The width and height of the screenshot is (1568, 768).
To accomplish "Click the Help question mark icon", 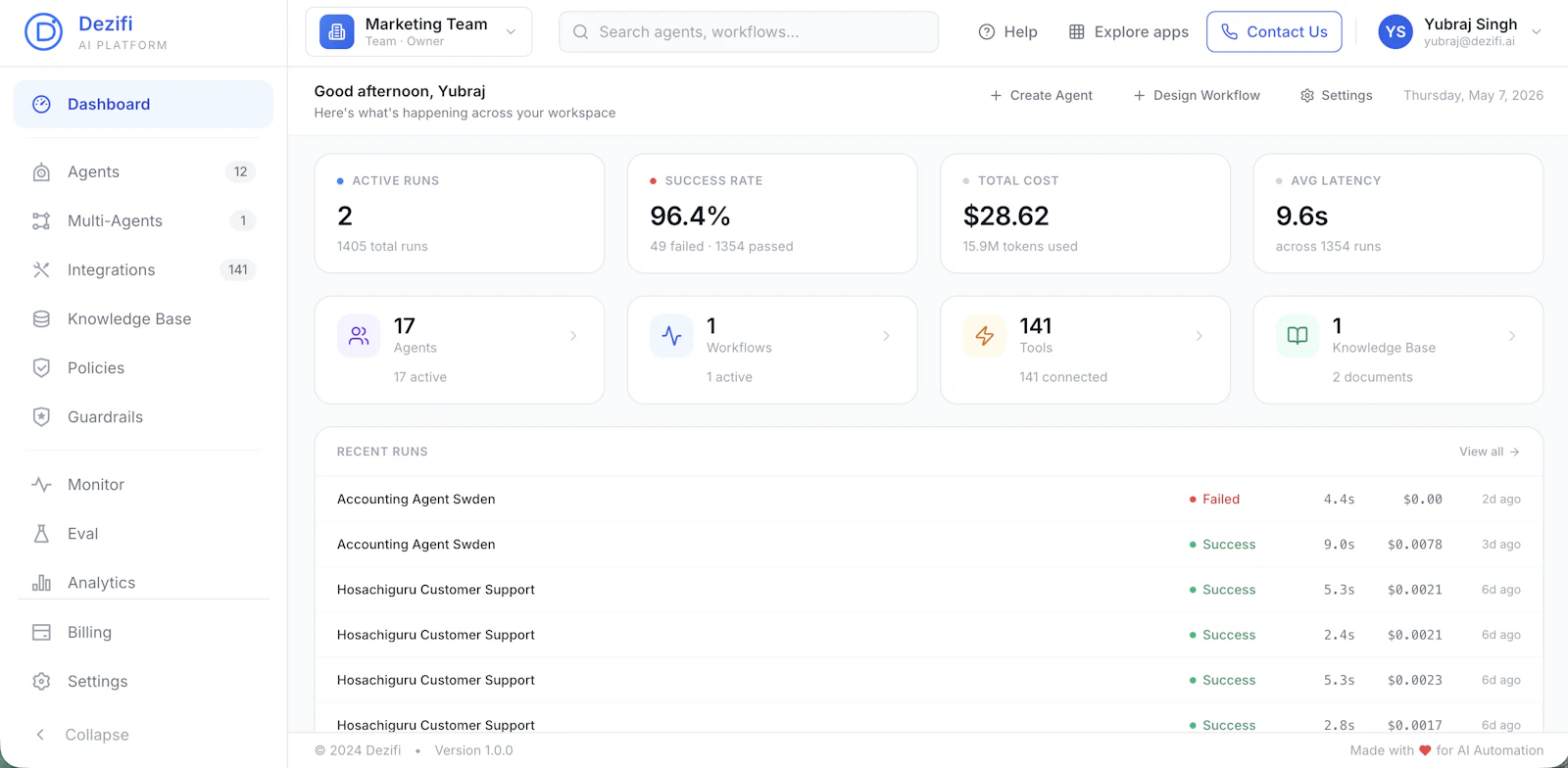I will point(987,32).
